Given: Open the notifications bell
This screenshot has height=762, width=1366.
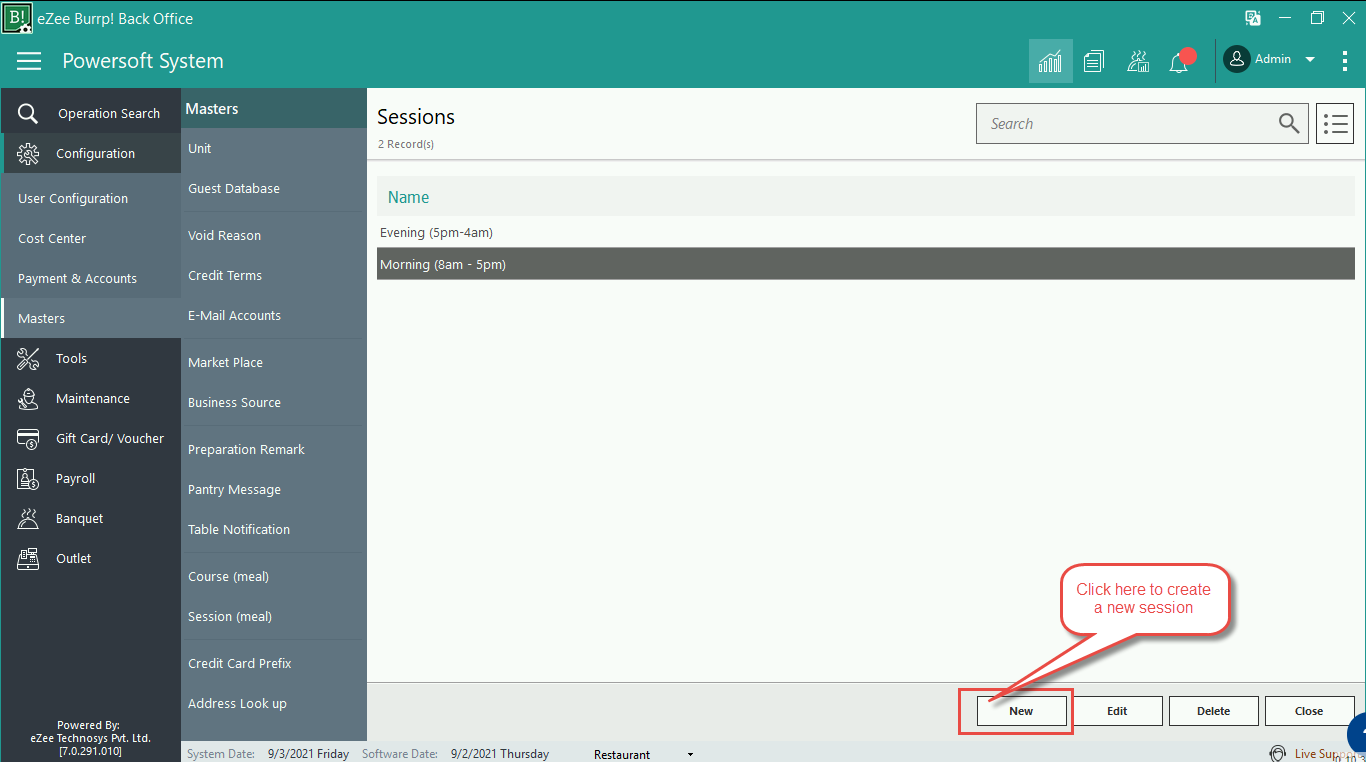Looking at the screenshot, I should pyautogui.click(x=1180, y=61).
